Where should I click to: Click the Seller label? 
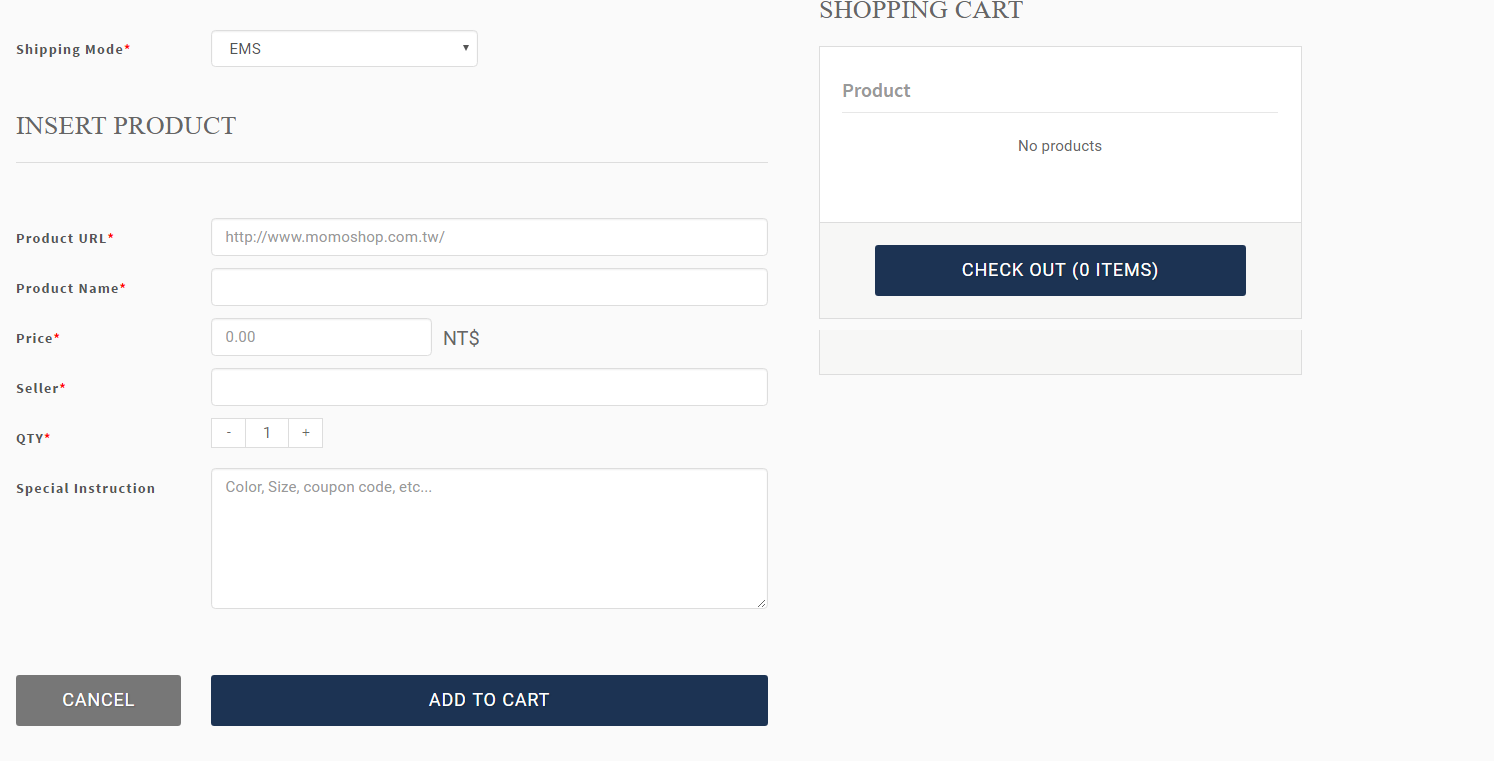(38, 388)
